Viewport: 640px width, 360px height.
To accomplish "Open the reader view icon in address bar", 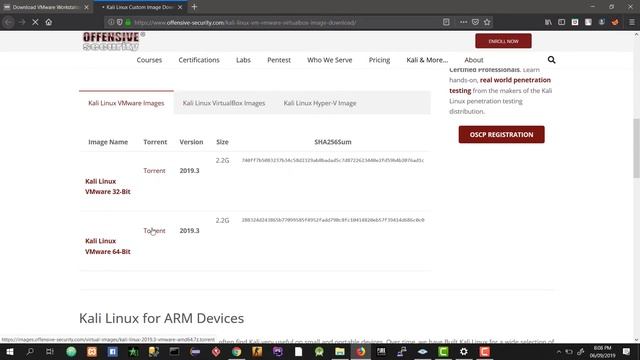I will (x=446, y=22).
